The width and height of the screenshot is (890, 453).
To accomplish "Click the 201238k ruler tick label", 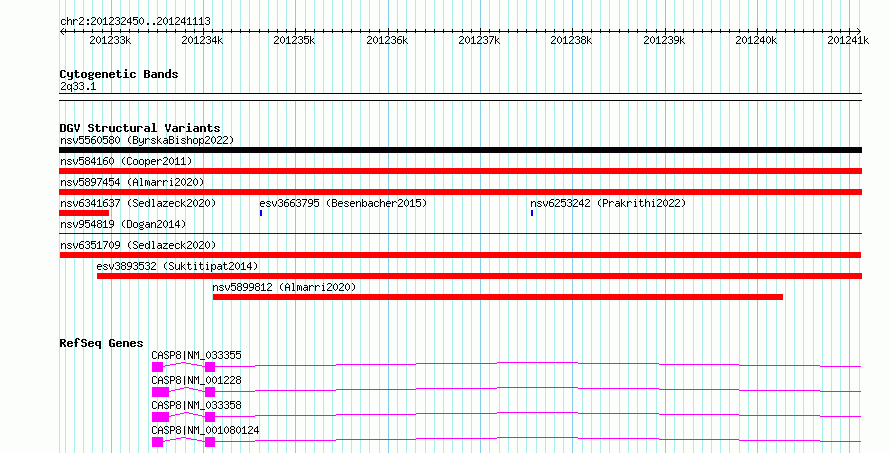I will (571, 40).
